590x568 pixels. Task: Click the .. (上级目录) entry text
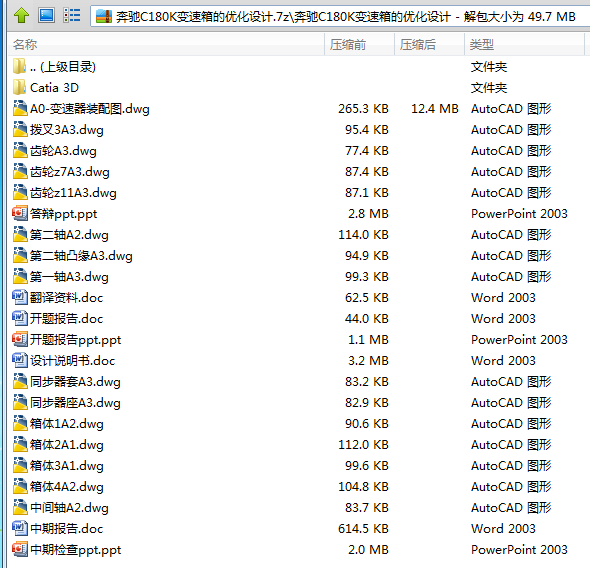(x=63, y=67)
